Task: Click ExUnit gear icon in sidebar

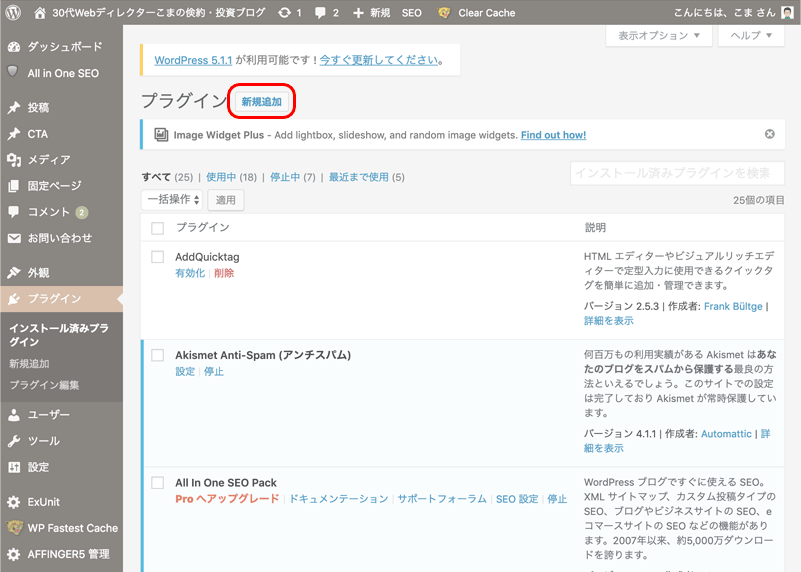Action: [x=14, y=502]
